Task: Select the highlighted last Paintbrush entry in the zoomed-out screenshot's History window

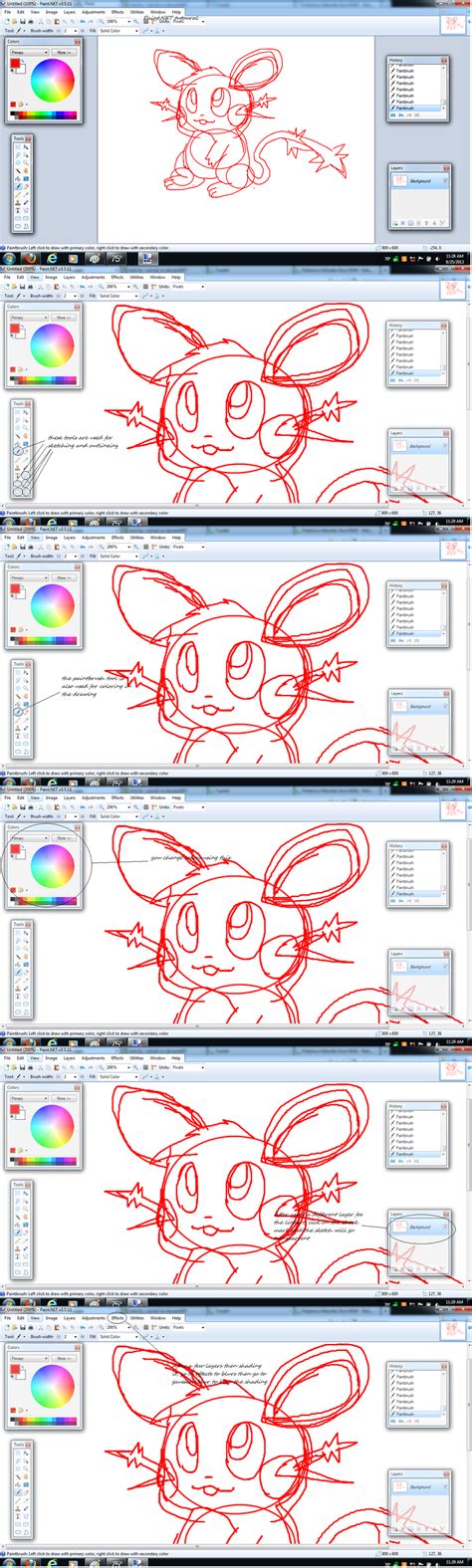Action: coord(415,109)
